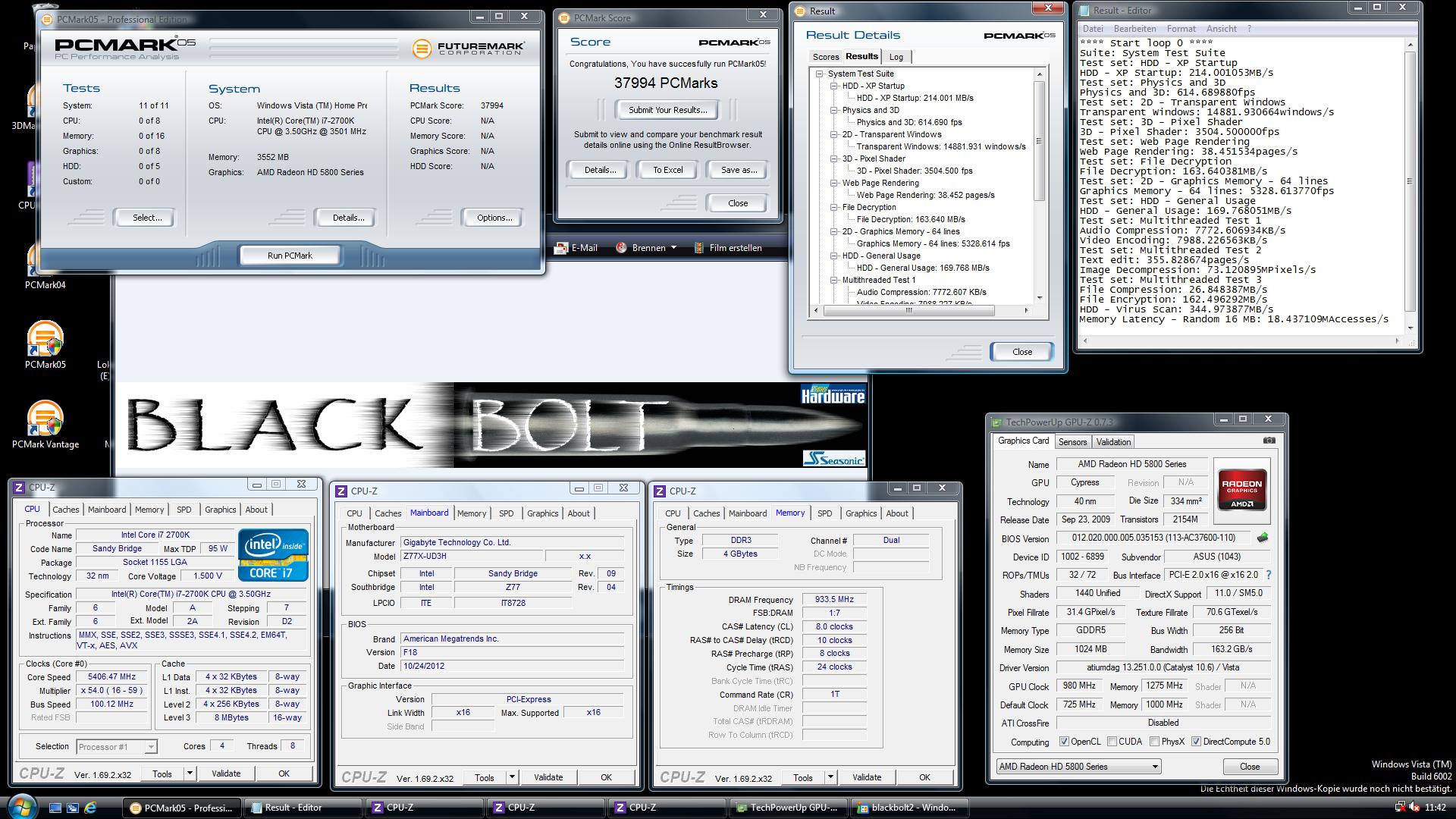Open the Tools dropdown arrow in first CPU-Z

tap(190, 773)
